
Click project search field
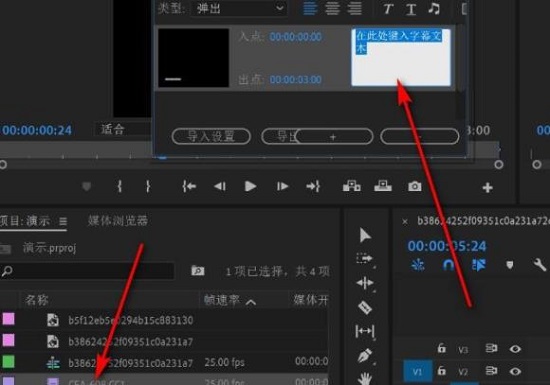[87, 271]
